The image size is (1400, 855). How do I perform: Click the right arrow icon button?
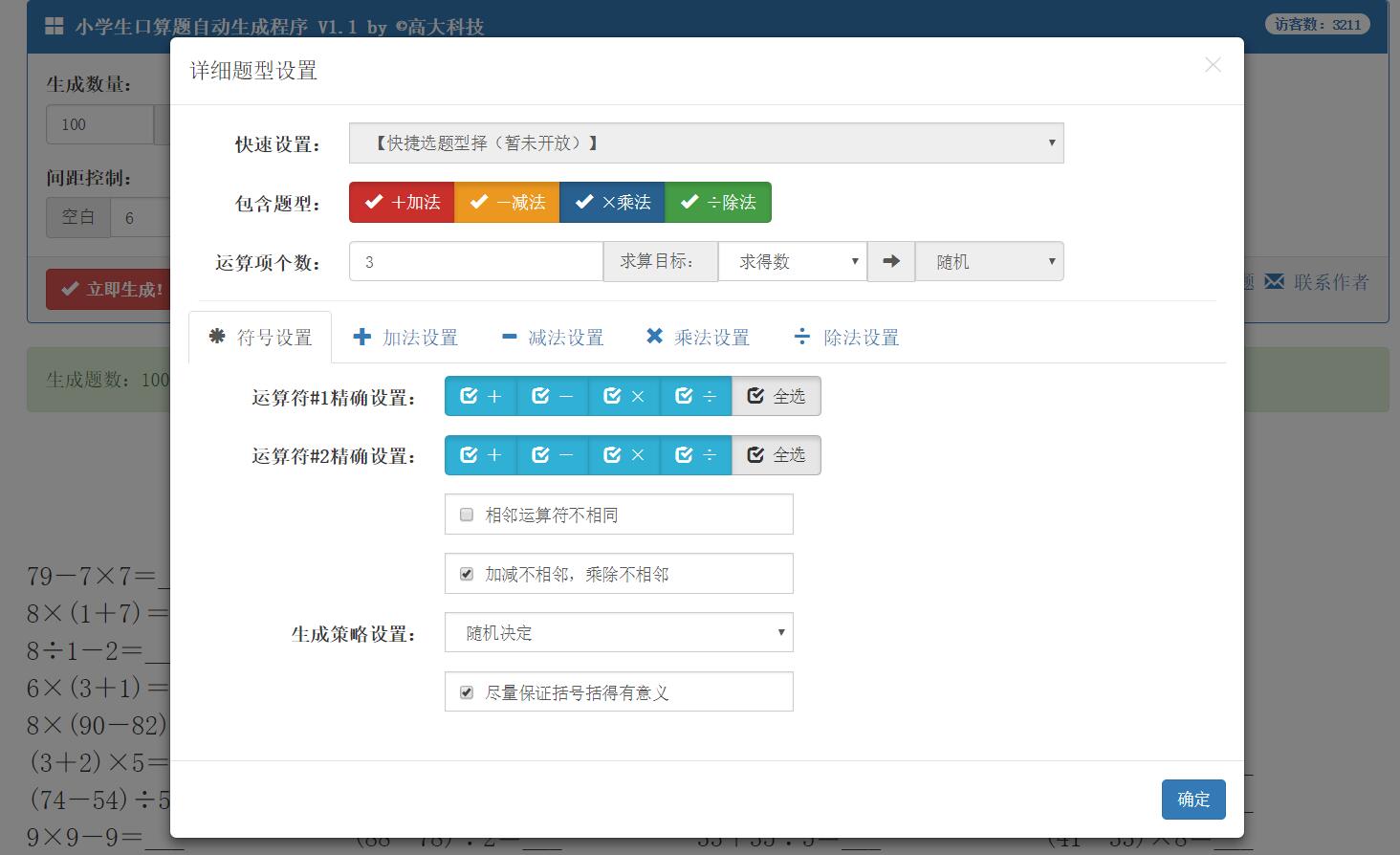891,261
